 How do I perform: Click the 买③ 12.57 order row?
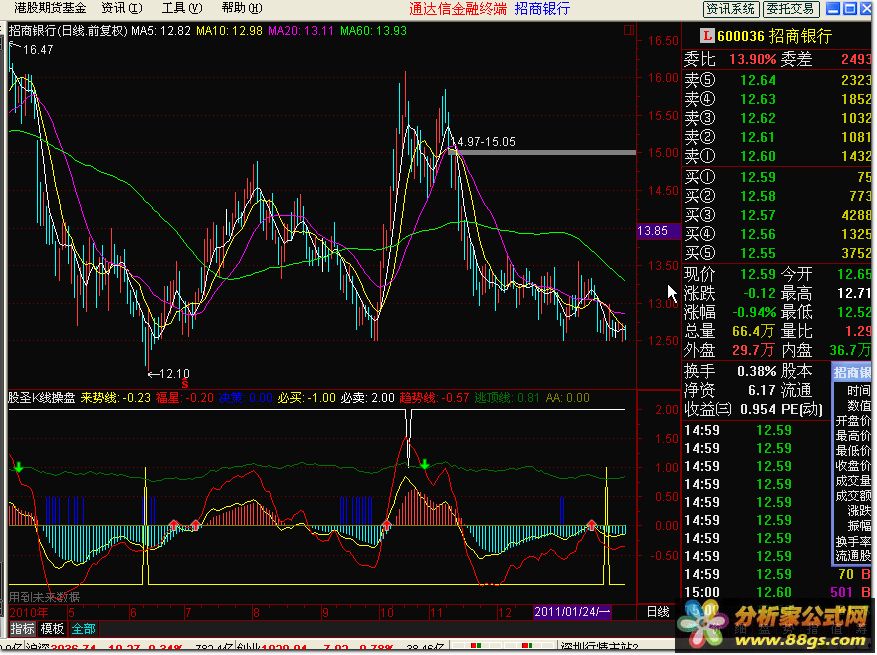[777, 215]
